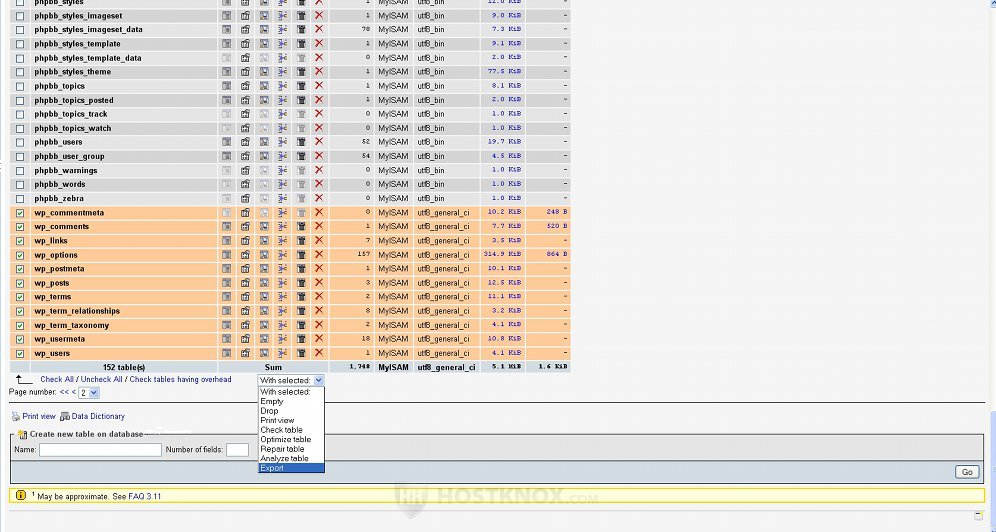Screen dimensions: 996x532
Task: Click Empty icon for phpbb_styles_imageset_data row
Action: [301, 29]
